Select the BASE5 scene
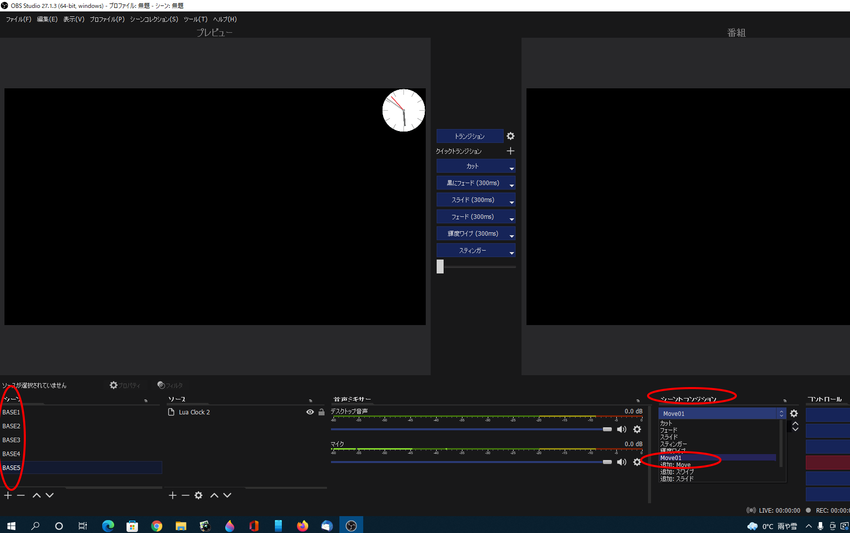 (81, 467)
